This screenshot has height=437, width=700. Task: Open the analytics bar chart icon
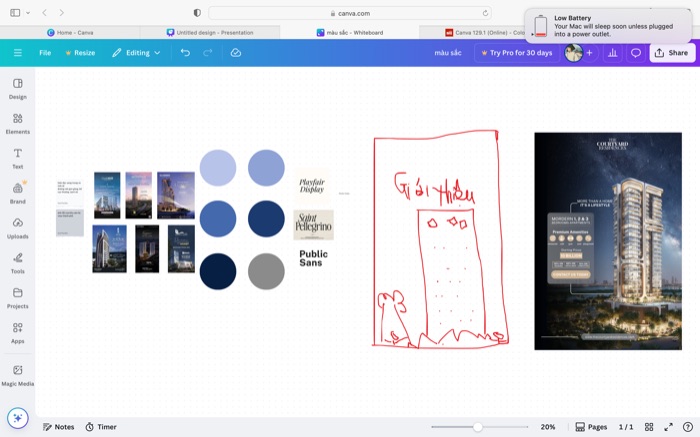click(612, 53)
